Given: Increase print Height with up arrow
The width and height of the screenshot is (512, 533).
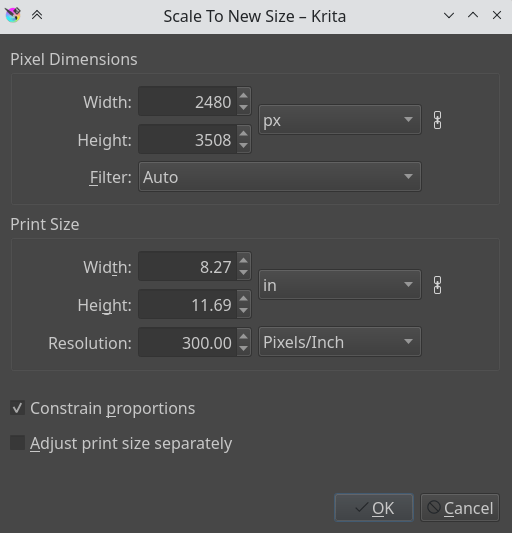Looking at the screenshot, I should tap(243, 298).
